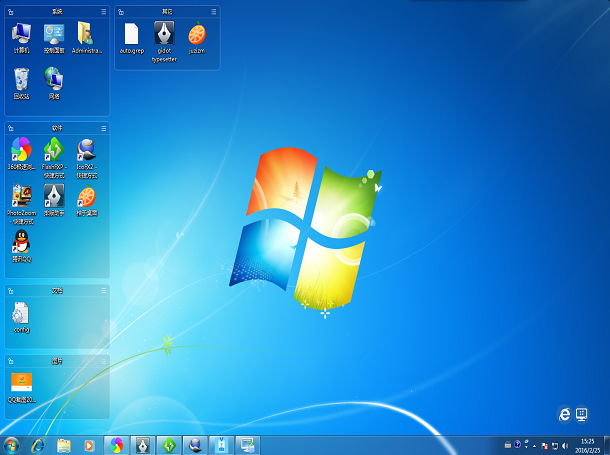
Task: Open the volume speaker control
Action: point(565,446)
